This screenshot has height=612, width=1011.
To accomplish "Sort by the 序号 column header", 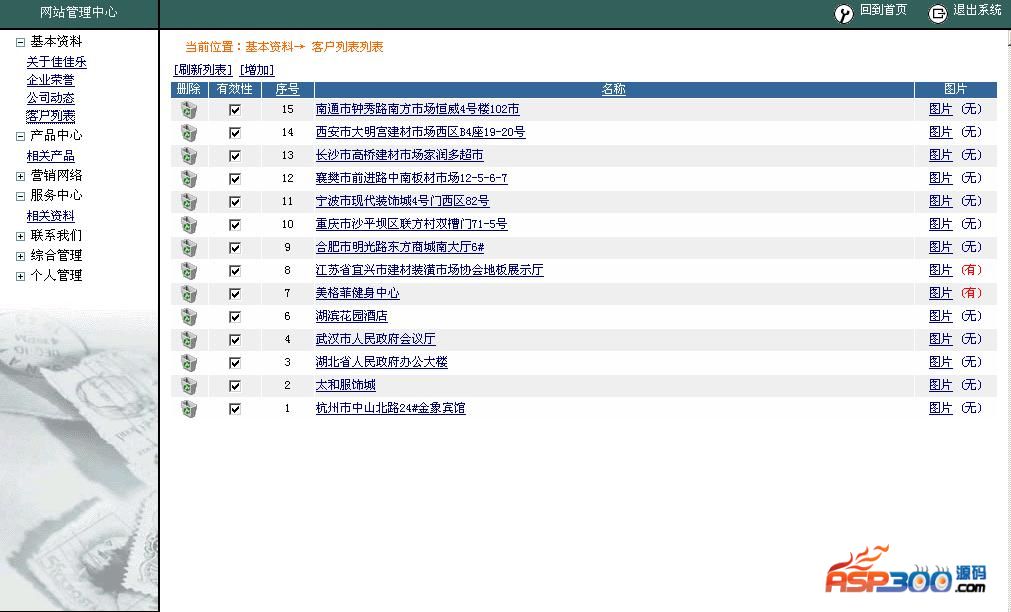I will [x=288, y=89].
